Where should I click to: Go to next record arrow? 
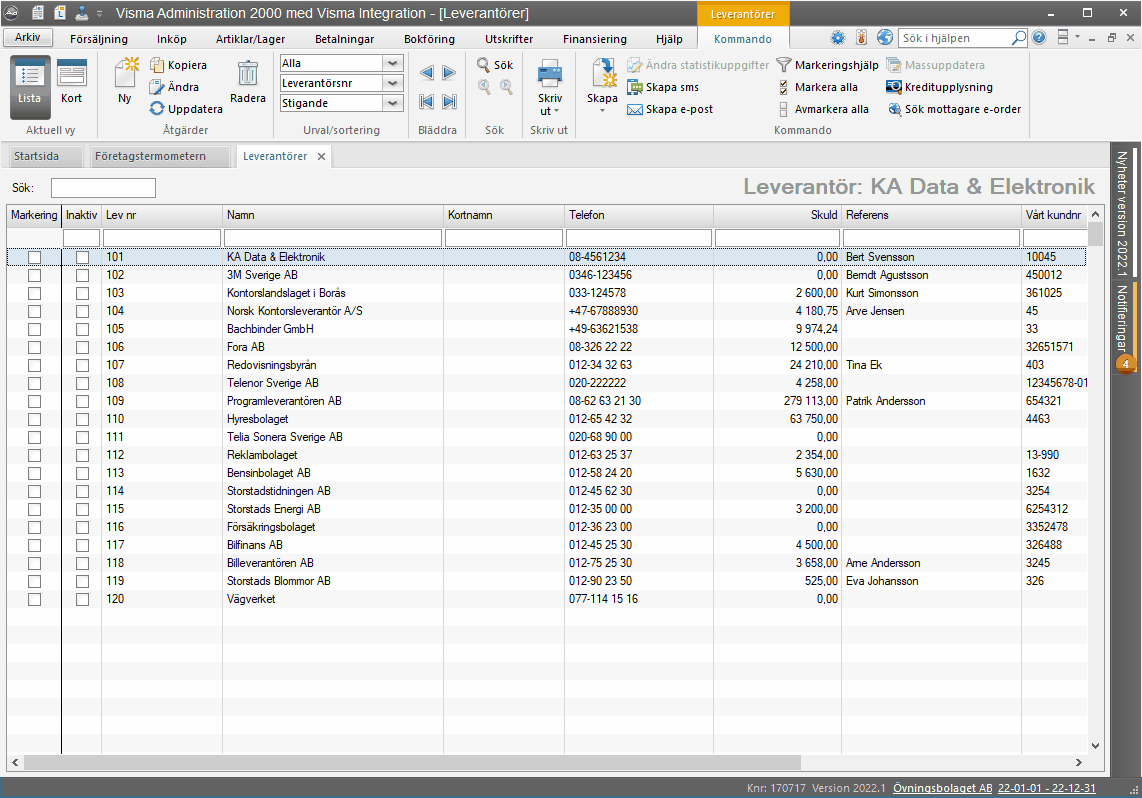[x=449, y=72]
